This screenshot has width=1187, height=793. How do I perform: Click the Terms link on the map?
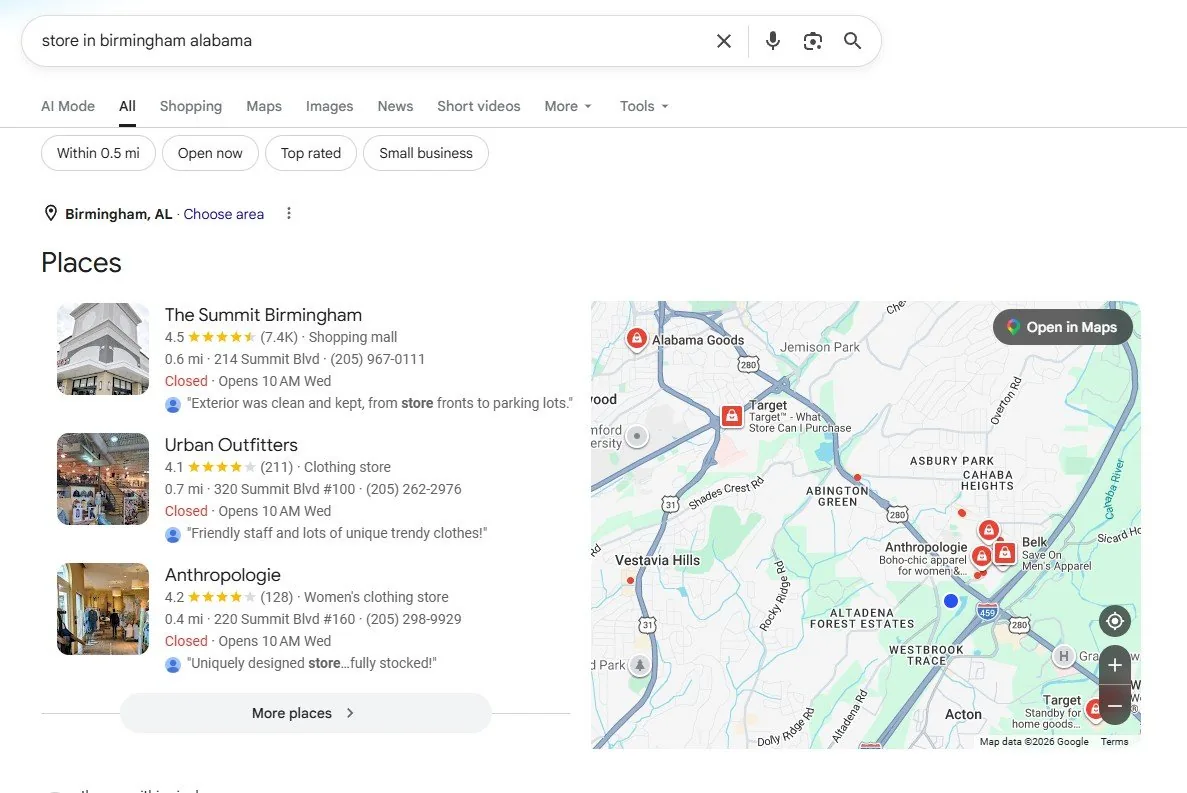click(x=1114, y=742)
